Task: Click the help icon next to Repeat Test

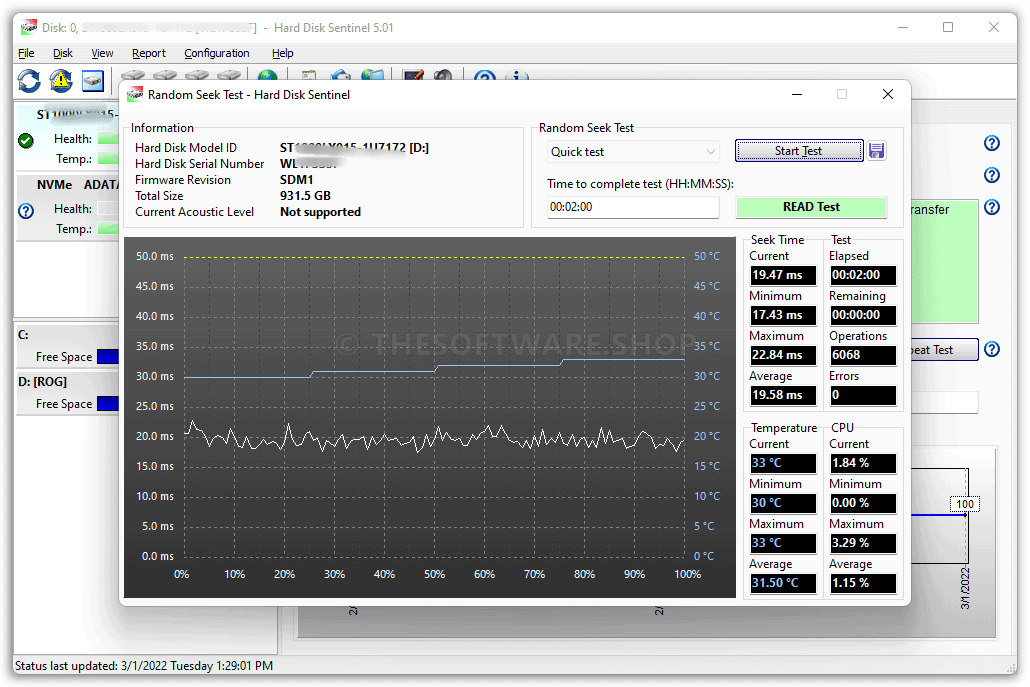Action: (992, 349)
